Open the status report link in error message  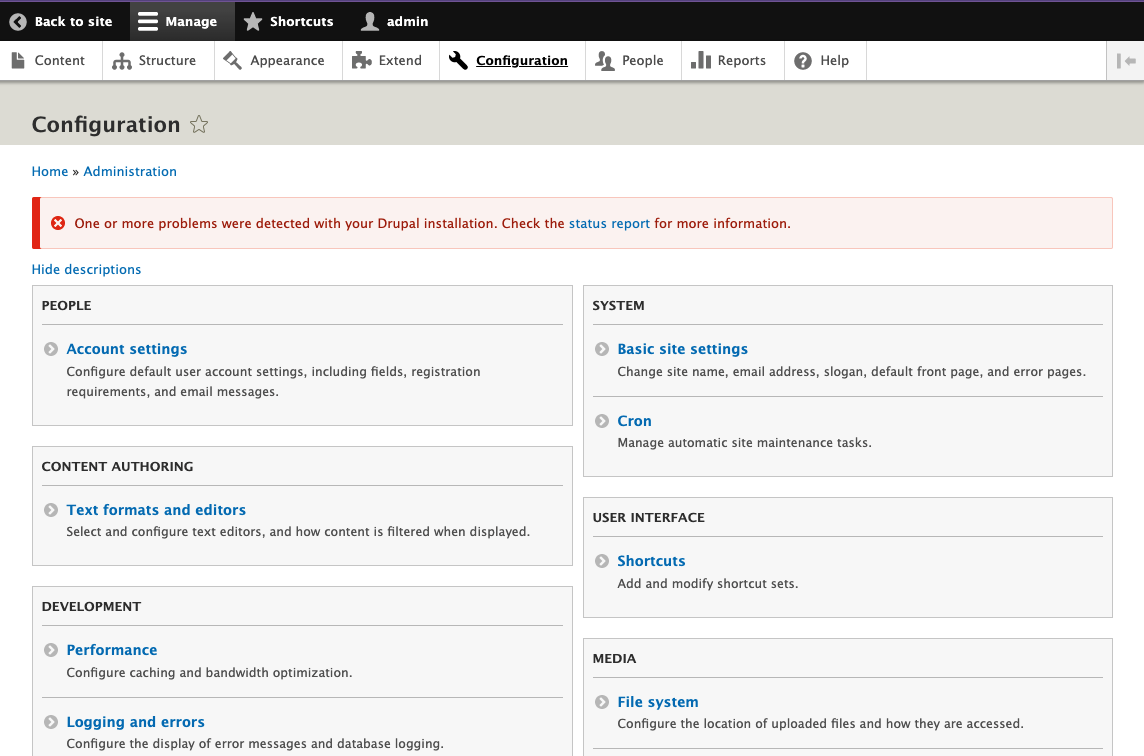click(609, 223)
